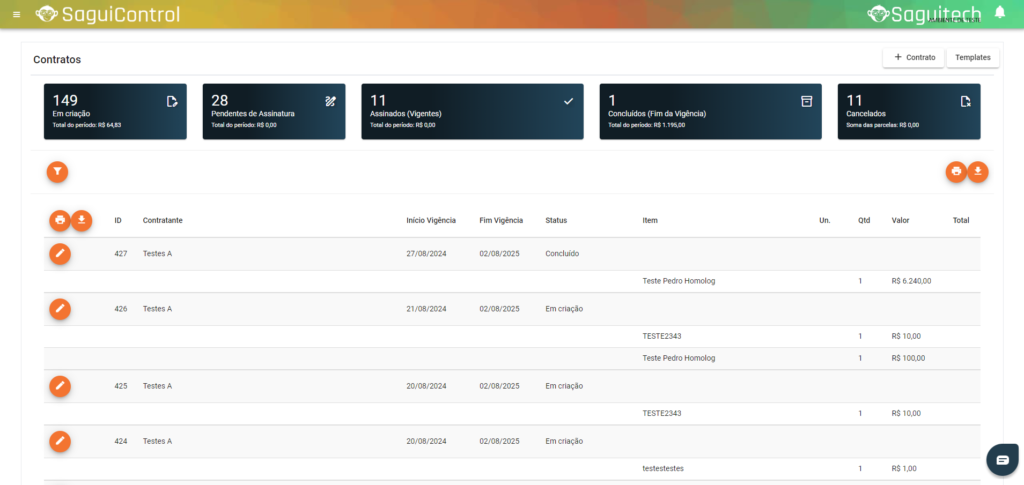This screenshot has width=1024, height=485.
Task: Select the Concluídos (Fim da Vigência) card
Action: click(711, 111)
